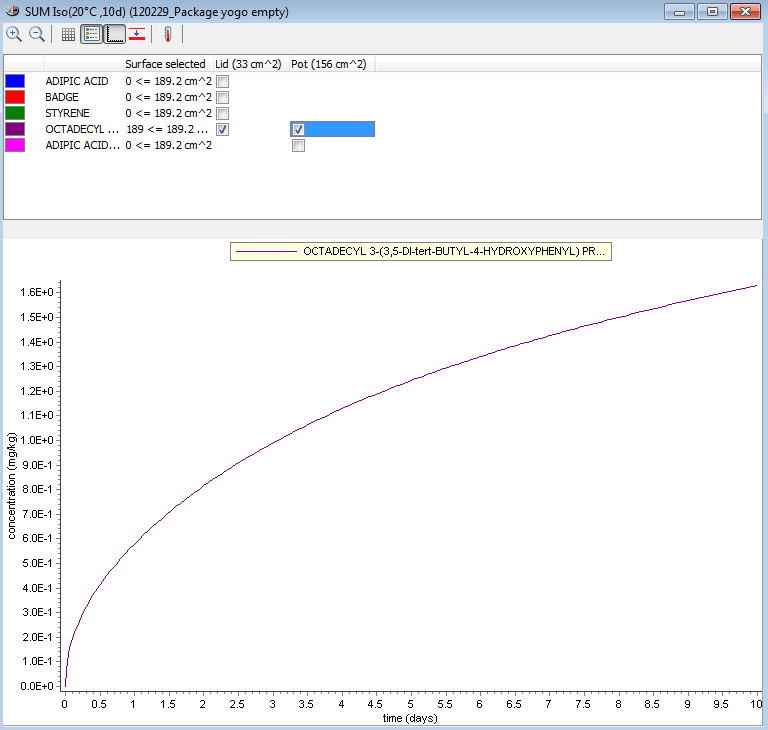Screen dimensions: 768x730
Task: Uncheck the highlighted Pot checkbox for OCTADECYL
Action: [298, 129]
